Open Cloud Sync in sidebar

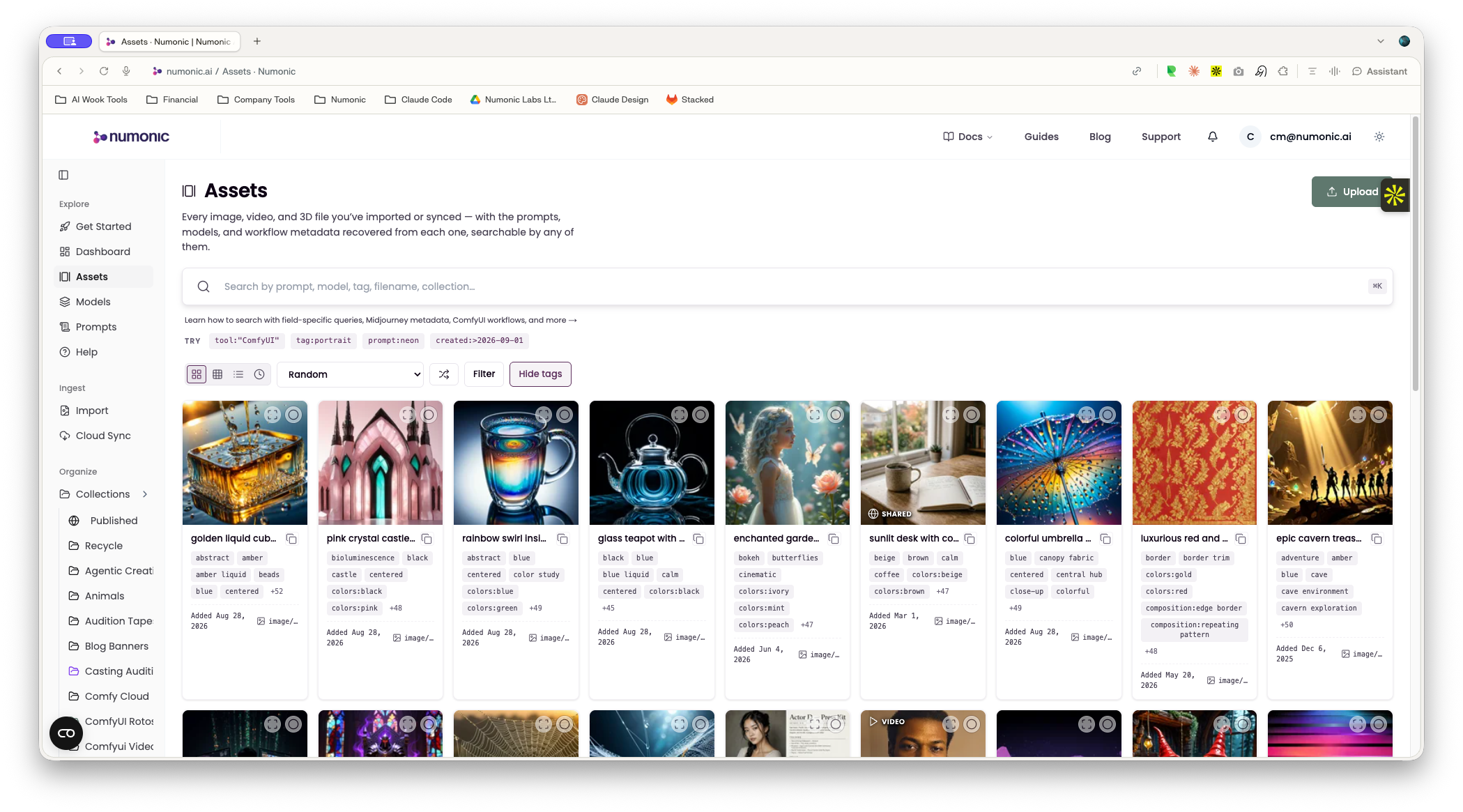(104, 436)
